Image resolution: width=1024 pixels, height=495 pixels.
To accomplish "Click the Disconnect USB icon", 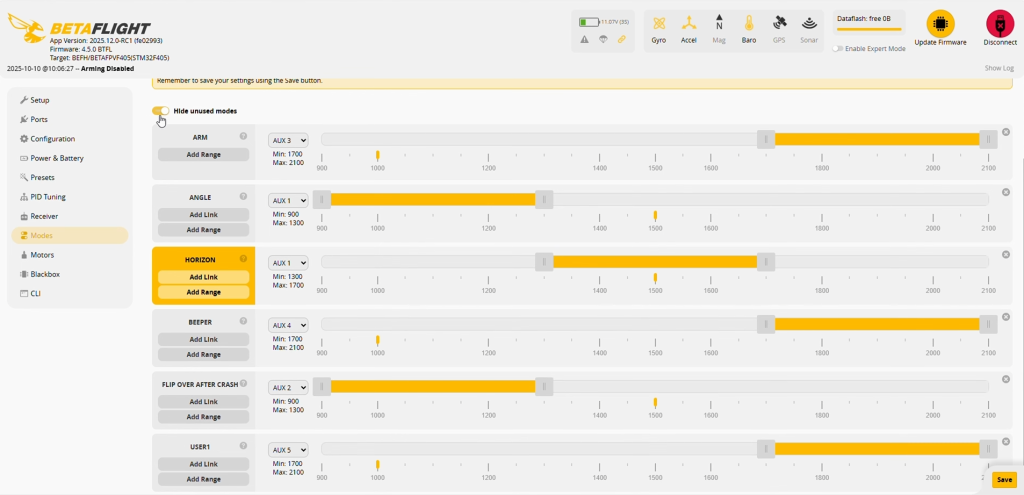I will 999,23.
